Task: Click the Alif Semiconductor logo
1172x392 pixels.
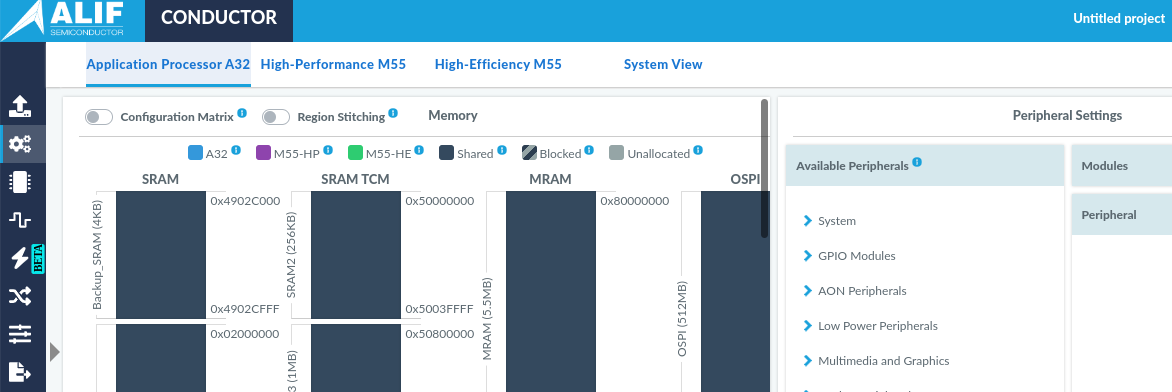Action: click(63, 19)
